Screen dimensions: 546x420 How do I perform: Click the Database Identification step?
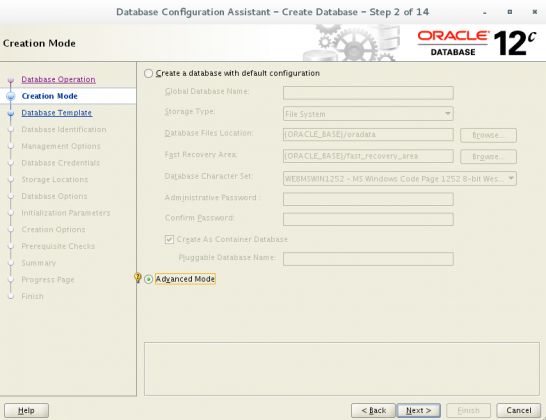point(64,130)
